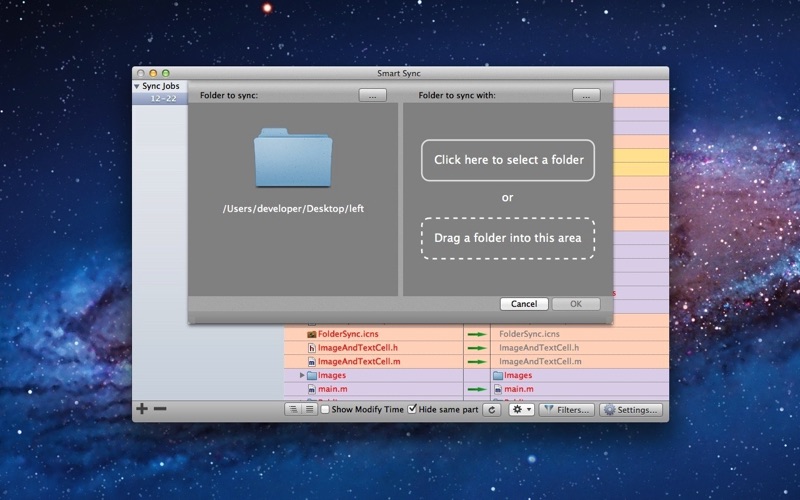This screenshot has height=500, width=800.
Task: Switch to the tree (indented) view mode icon
Action: click(x=293, y=409)
